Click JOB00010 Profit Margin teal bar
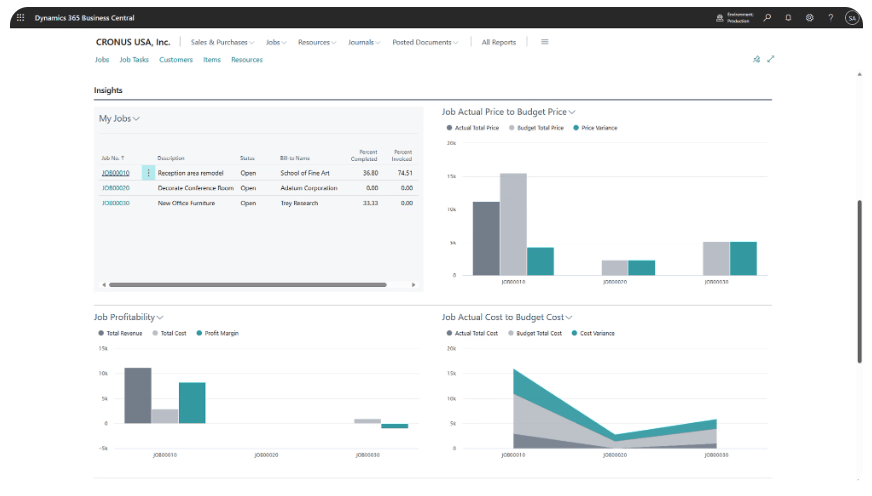The image size is (872, 496). click(192, 403)
